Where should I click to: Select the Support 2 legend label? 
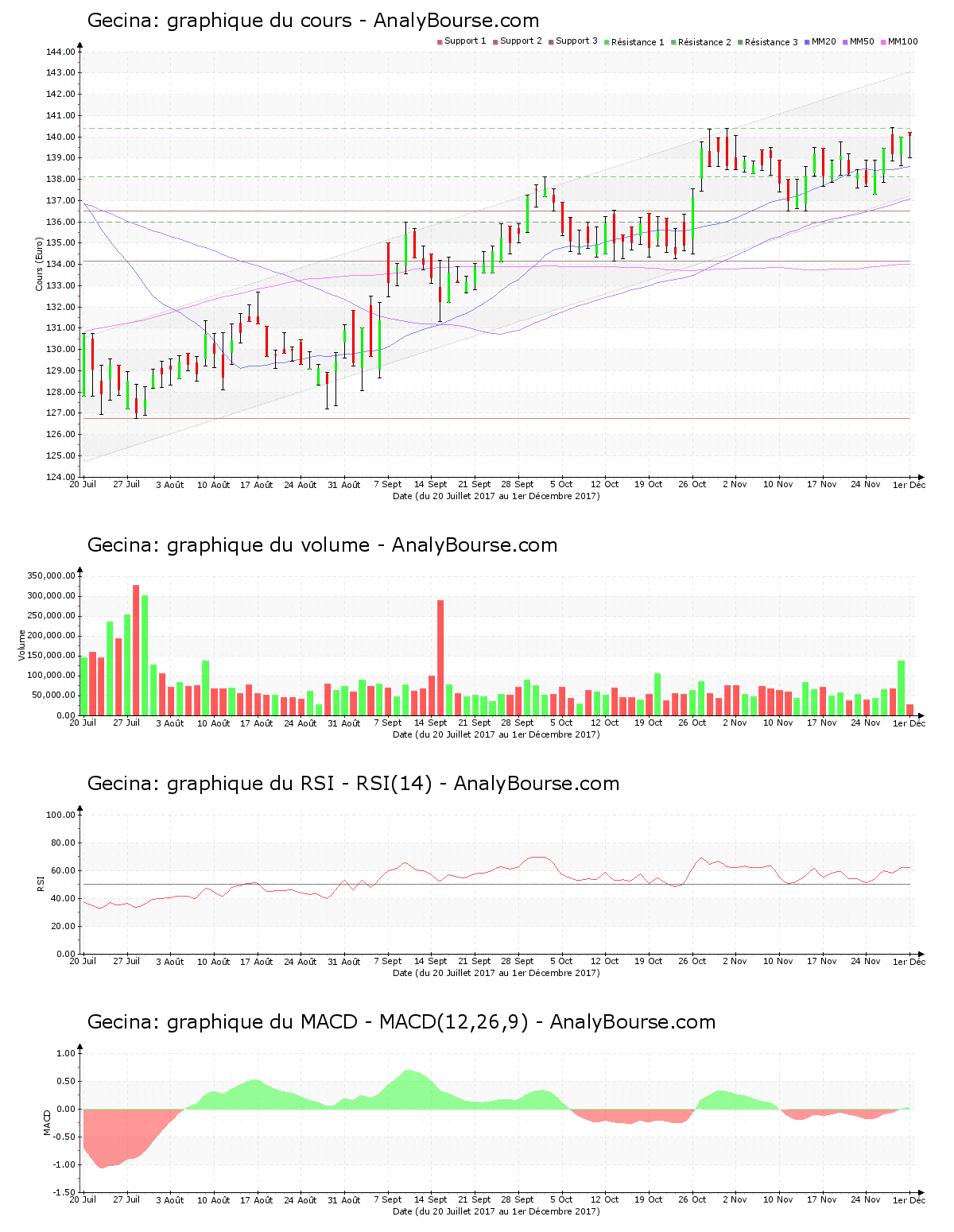[521, 41]
